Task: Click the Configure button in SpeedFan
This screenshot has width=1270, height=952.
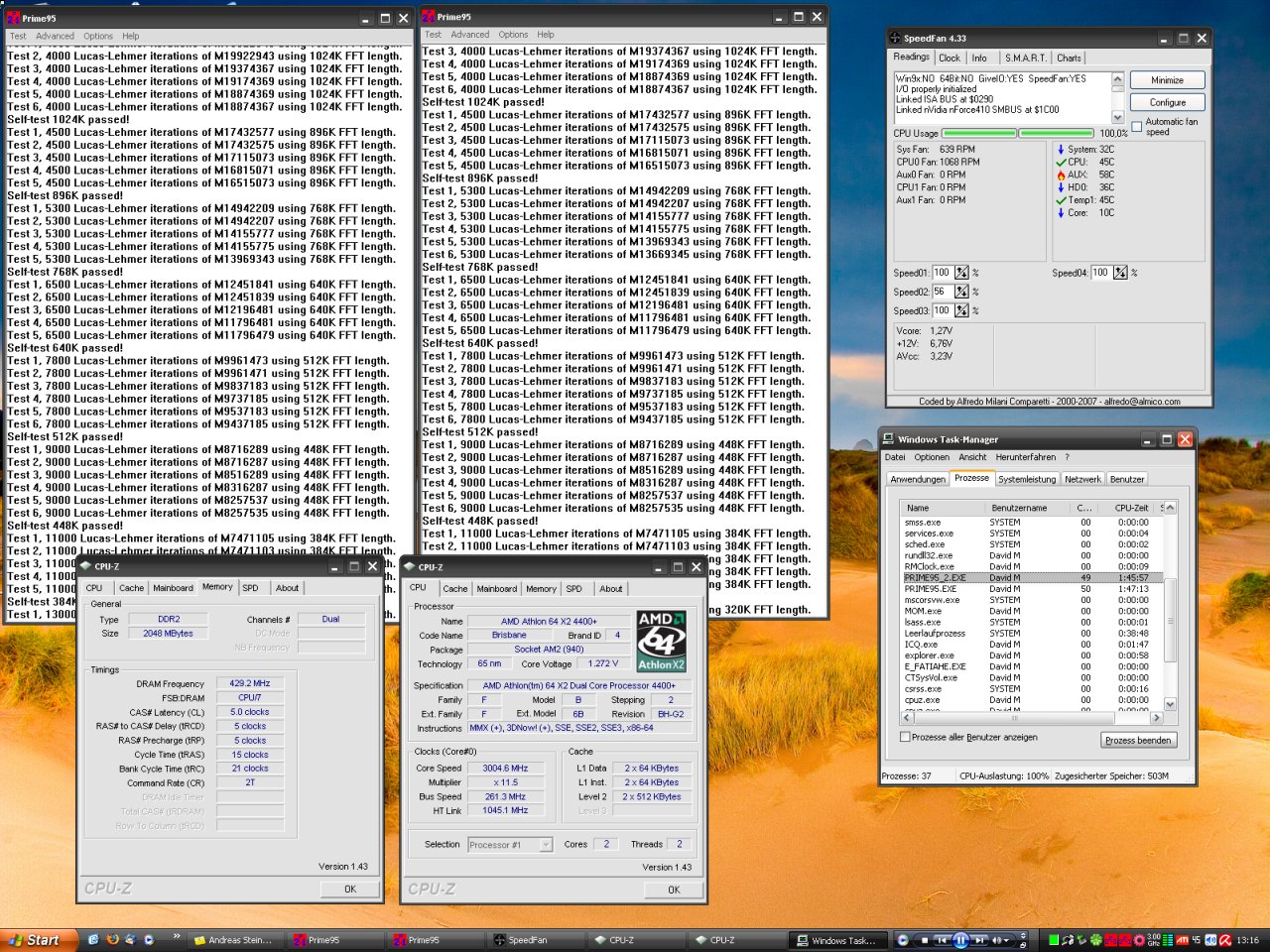Action: point(1167,102)
